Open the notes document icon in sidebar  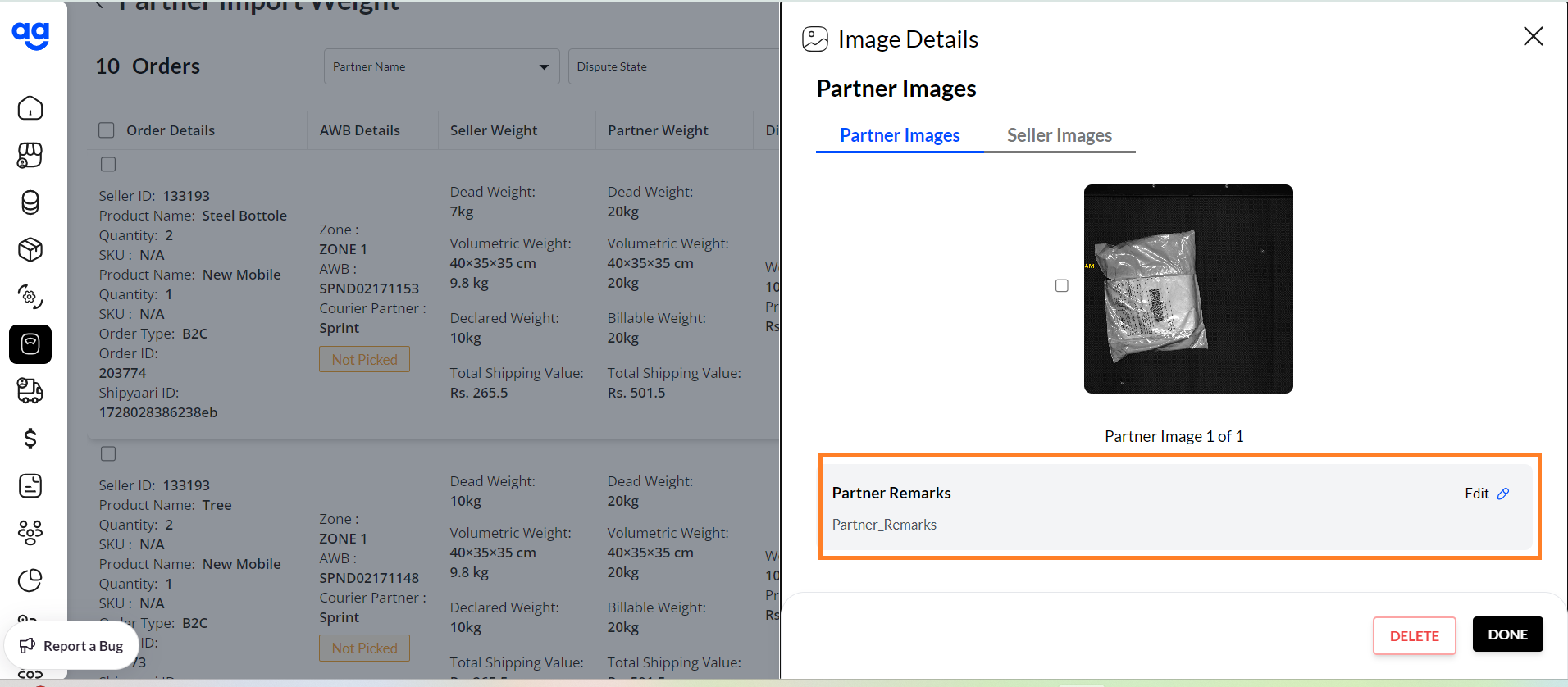(30, 485)
